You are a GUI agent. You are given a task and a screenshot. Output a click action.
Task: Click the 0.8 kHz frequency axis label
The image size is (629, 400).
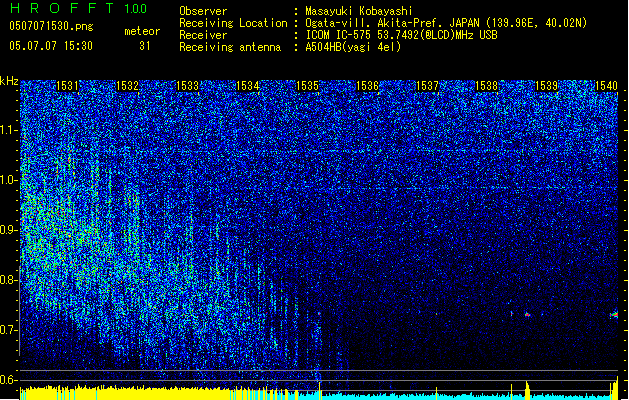point(9,280)
